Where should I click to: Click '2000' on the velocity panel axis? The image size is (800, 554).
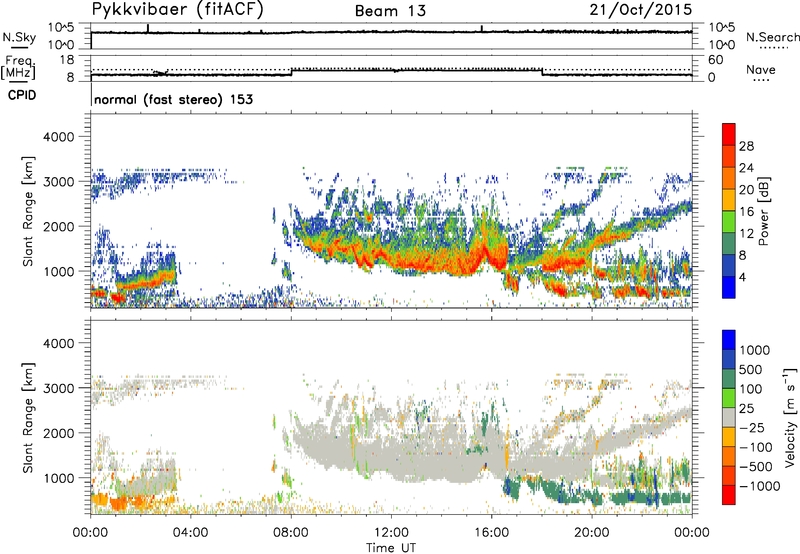pos(58,433)
